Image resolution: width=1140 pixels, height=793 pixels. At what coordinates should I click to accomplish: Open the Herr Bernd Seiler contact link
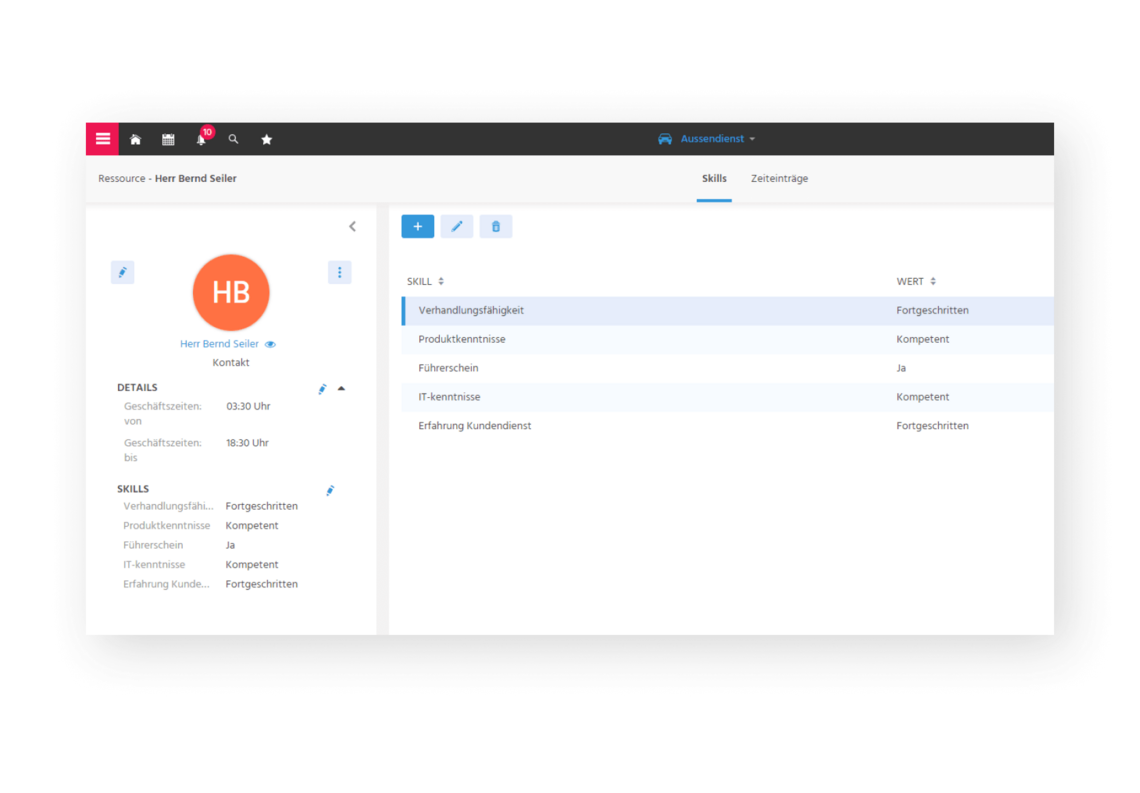click(x=219, y=344)
